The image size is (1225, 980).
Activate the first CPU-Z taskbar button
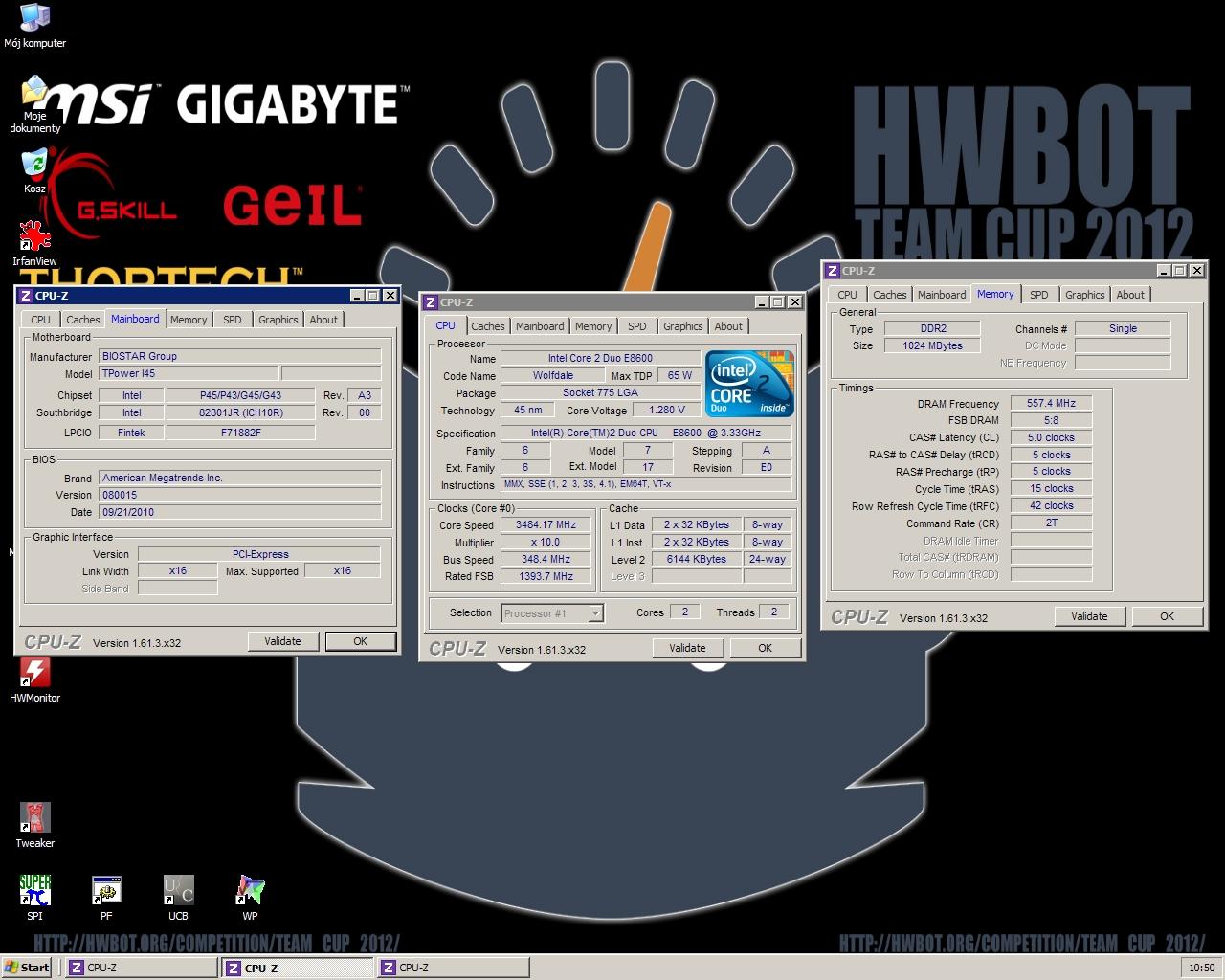(x=142, y=968)
